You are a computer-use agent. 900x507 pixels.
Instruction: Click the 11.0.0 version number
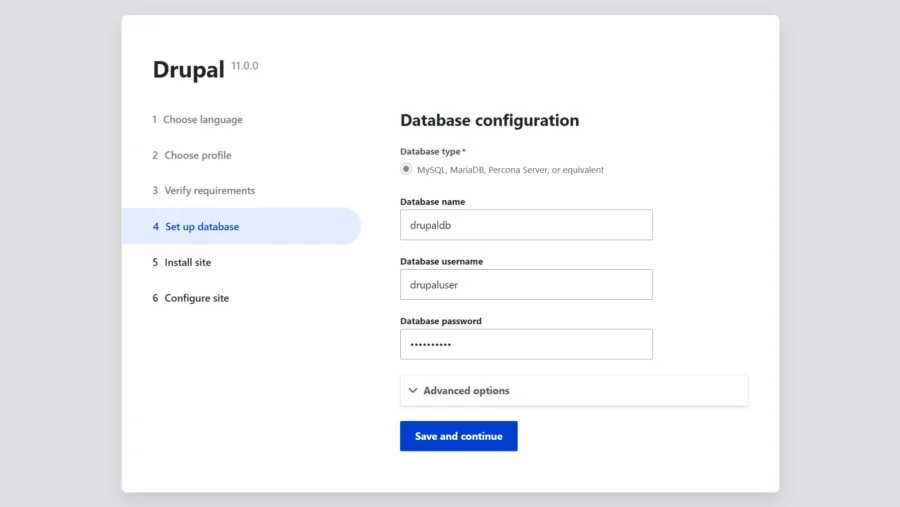click(x=245, y=65)
